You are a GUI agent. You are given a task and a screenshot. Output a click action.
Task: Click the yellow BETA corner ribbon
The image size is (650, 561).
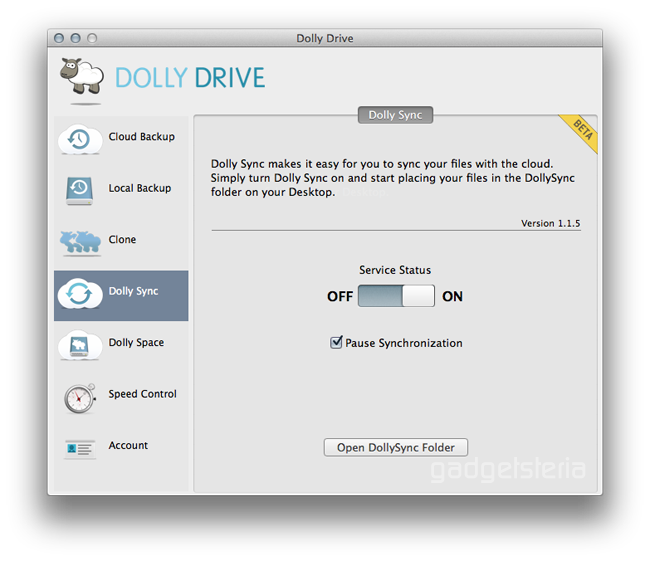(x=580, y=132)
